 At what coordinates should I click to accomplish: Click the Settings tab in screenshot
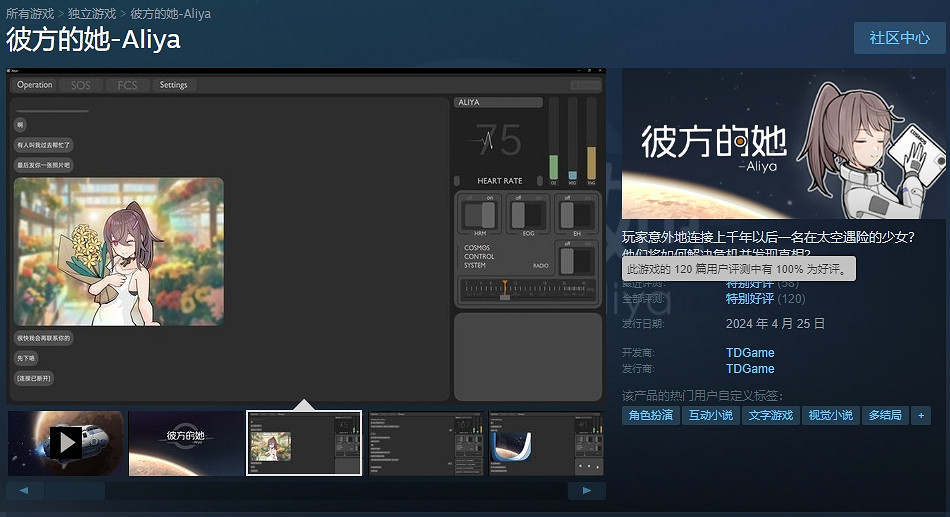coord(173,85)
